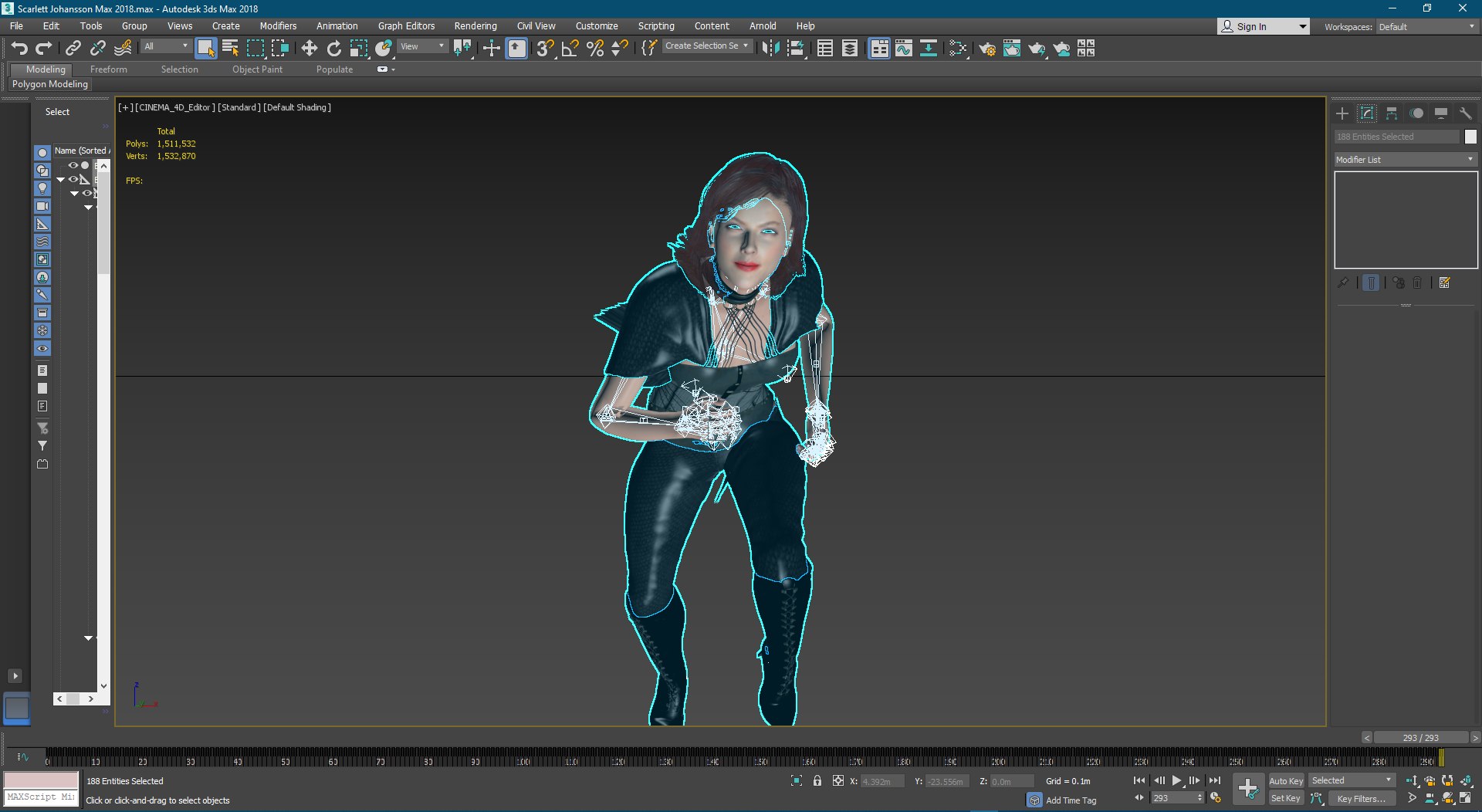This screenshot has height=812, width=1482.
Task: Open the Graph Editors menu
Action: point(406,25)
